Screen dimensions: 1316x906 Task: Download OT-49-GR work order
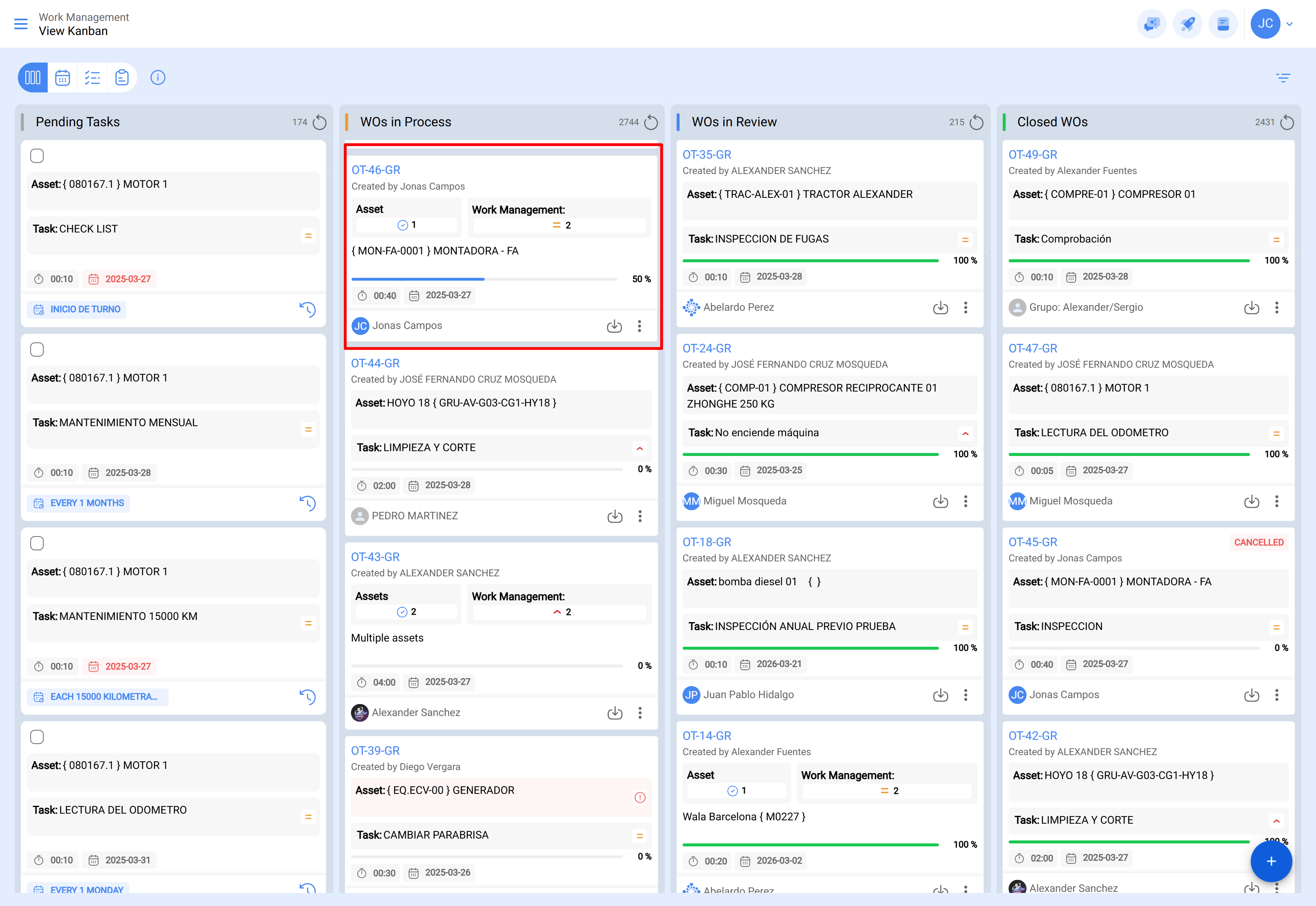(1252, 308)
